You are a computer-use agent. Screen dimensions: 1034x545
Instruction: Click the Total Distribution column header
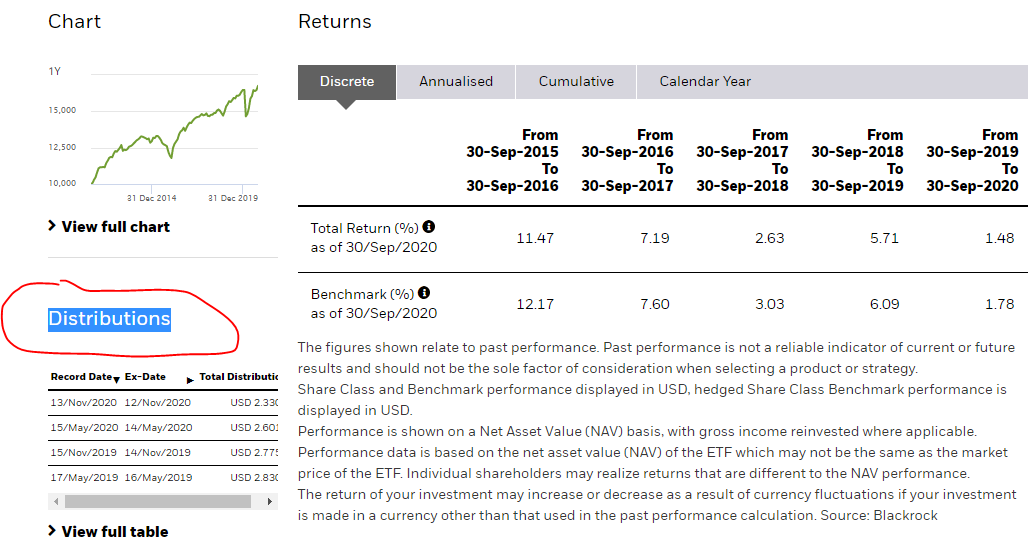coord(238,377)
